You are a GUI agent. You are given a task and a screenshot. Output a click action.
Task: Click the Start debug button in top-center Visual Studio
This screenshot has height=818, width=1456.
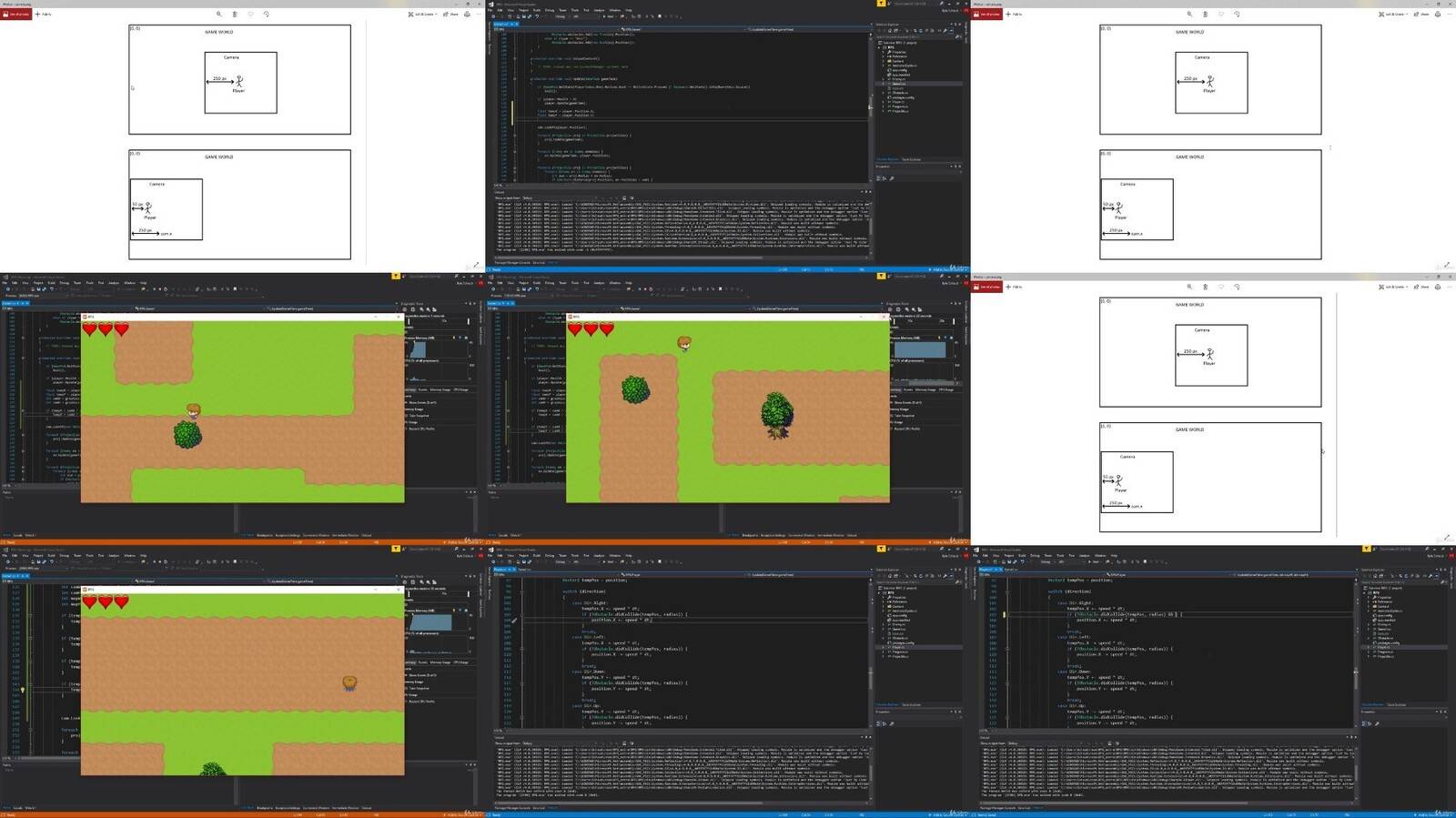611,16
